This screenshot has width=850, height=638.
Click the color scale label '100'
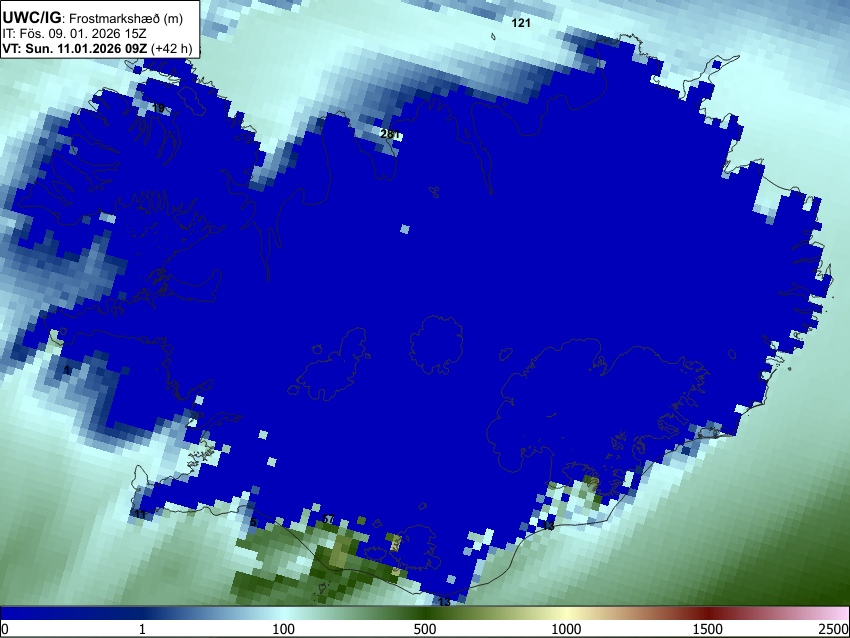coord(284,629)
